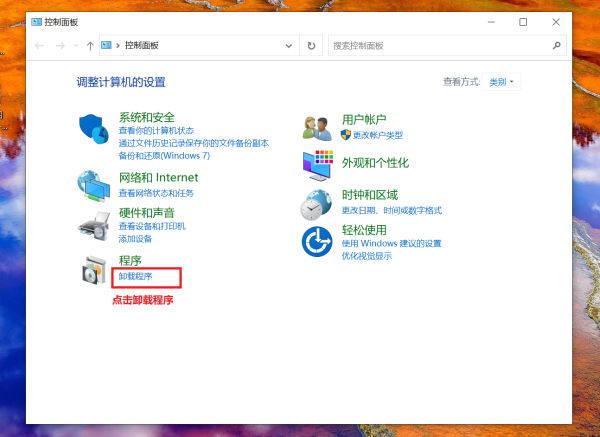Click the 优化视觉显示 link
Viewport: 600px width, 437px height.
click(366, 255)
